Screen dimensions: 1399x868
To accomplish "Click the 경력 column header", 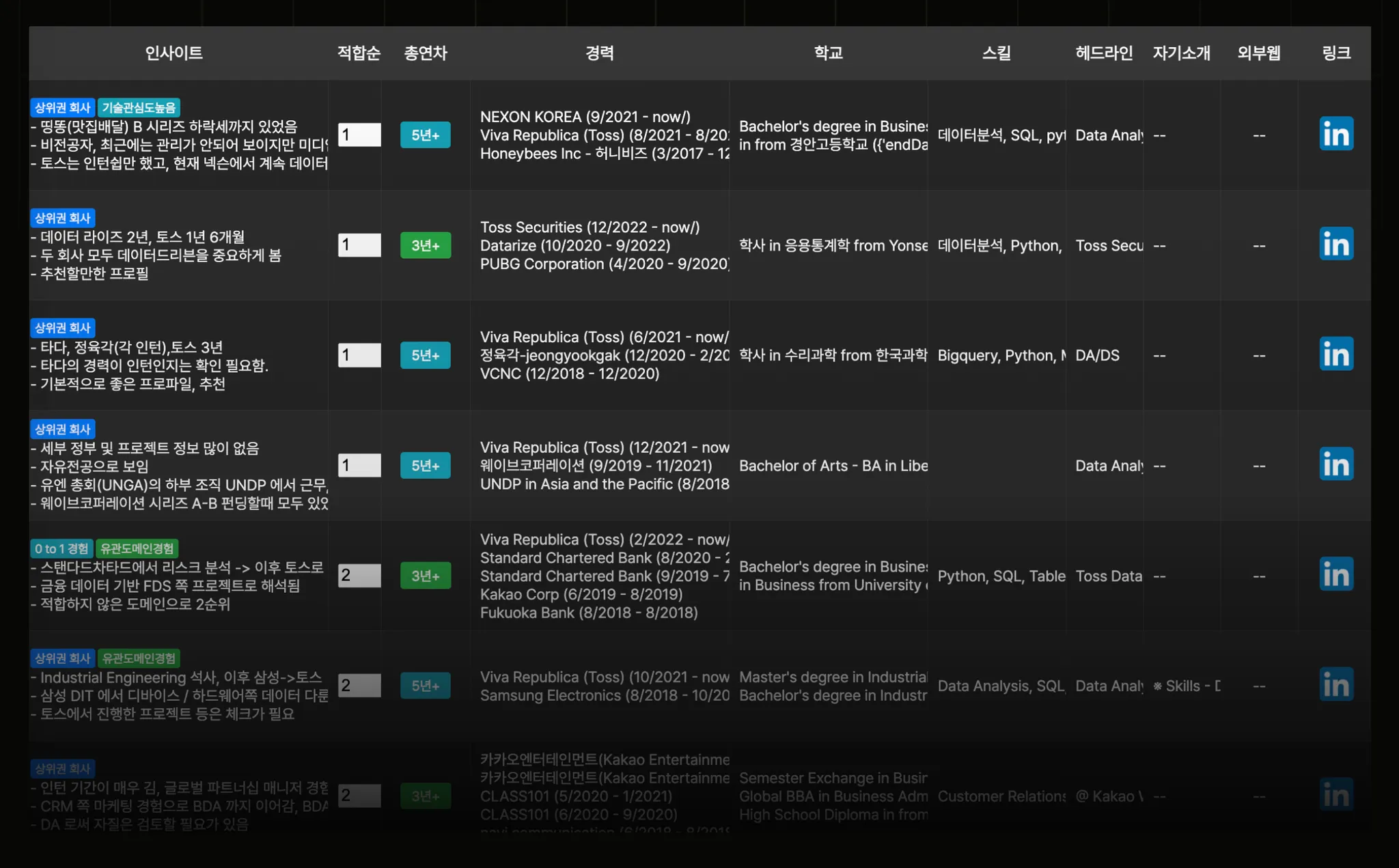I will pos(599,53).
